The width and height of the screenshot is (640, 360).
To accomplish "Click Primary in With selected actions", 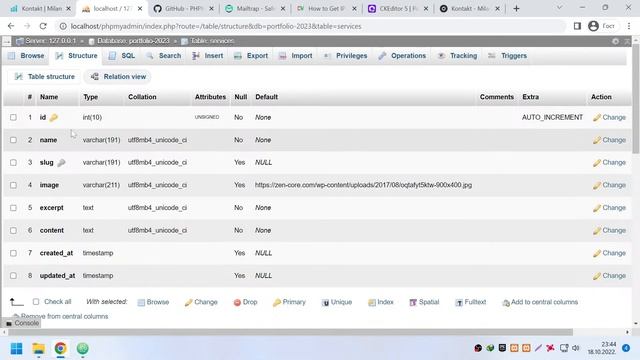I will 289,302.
